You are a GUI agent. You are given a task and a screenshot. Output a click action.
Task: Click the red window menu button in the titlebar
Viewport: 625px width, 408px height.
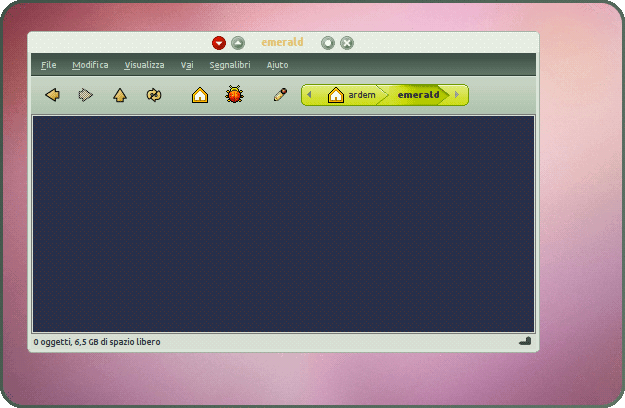pyautogui.click(x=219, y=43)
